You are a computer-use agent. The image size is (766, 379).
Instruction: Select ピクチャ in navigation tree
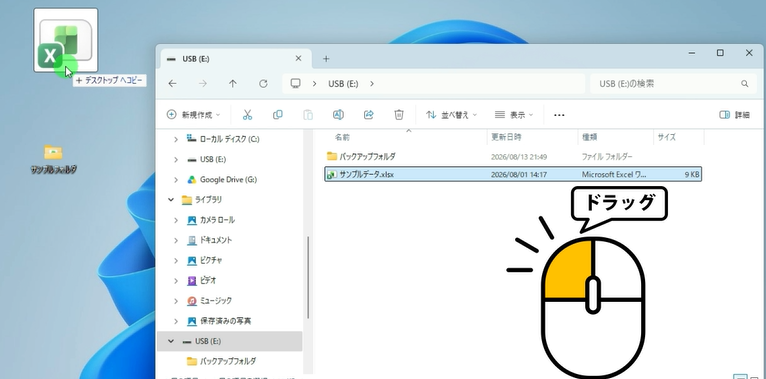pos(211,260)
